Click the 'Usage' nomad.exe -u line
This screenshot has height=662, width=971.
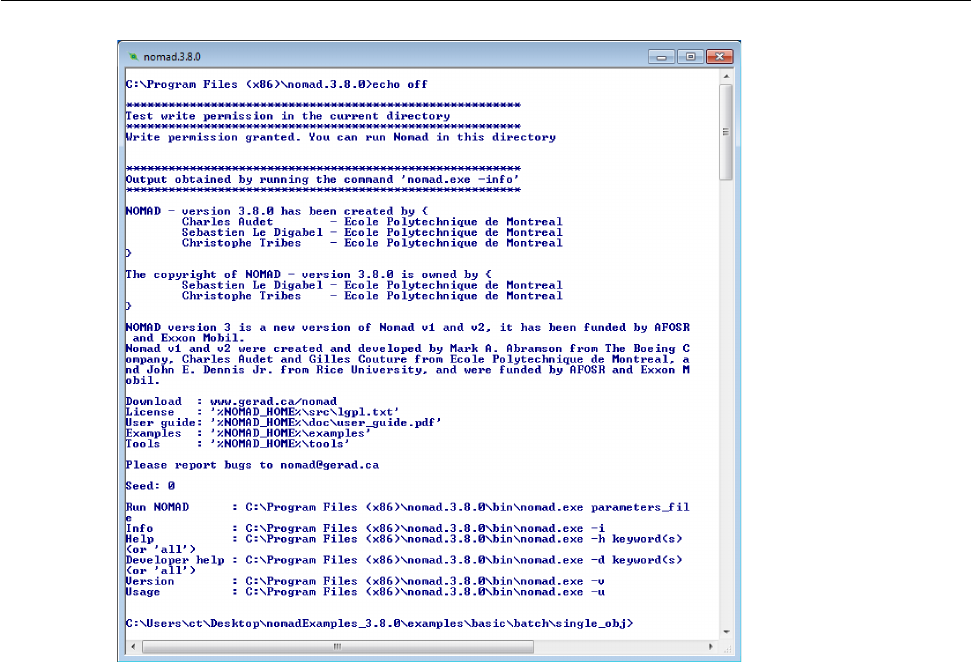pos(365,591)
